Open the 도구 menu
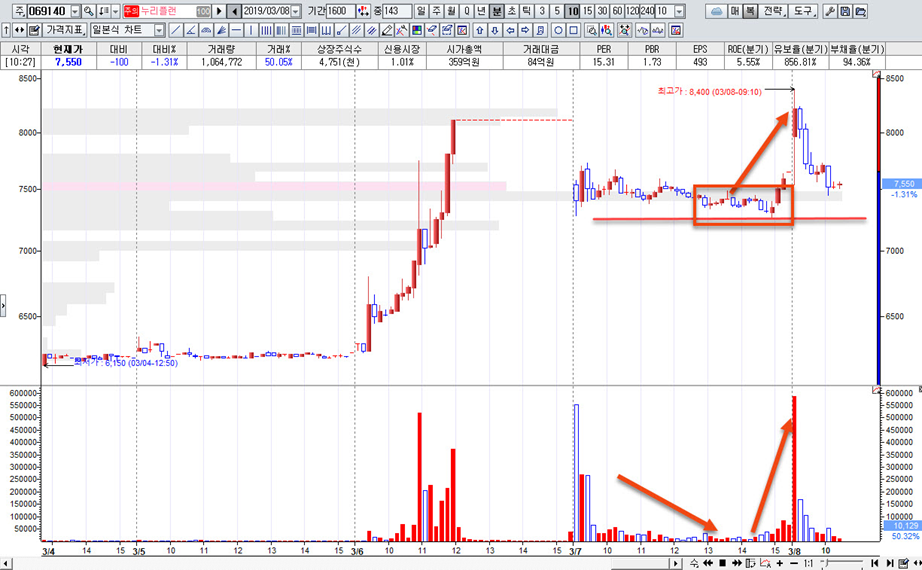This screenshot has width=922, height=570. coord(802,11)
